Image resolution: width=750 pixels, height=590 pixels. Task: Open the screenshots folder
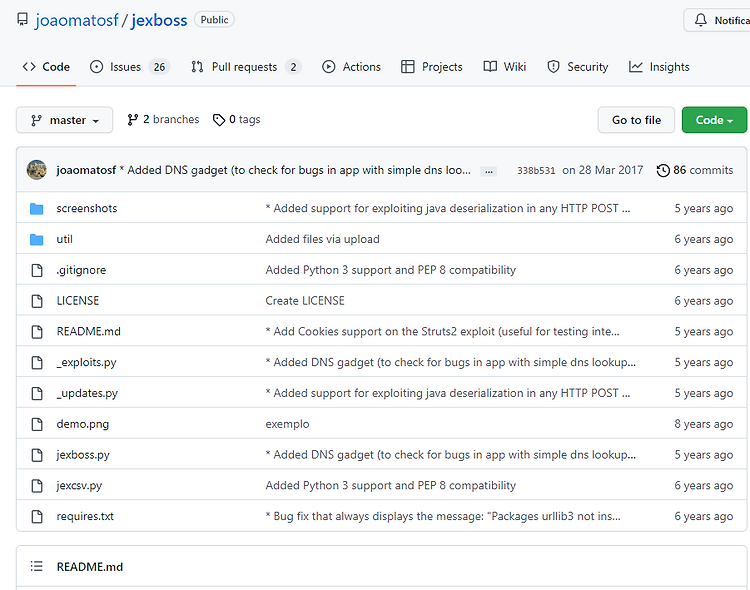[87, 209]
